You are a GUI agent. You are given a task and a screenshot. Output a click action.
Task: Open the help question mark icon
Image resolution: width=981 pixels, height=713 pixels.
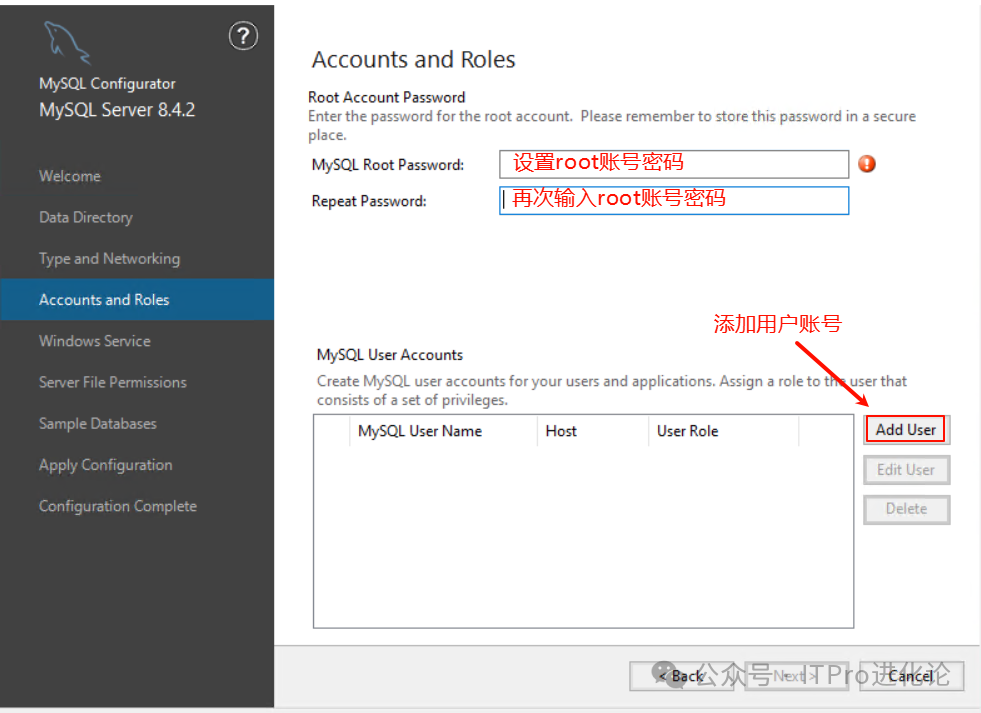coord(243,36)
